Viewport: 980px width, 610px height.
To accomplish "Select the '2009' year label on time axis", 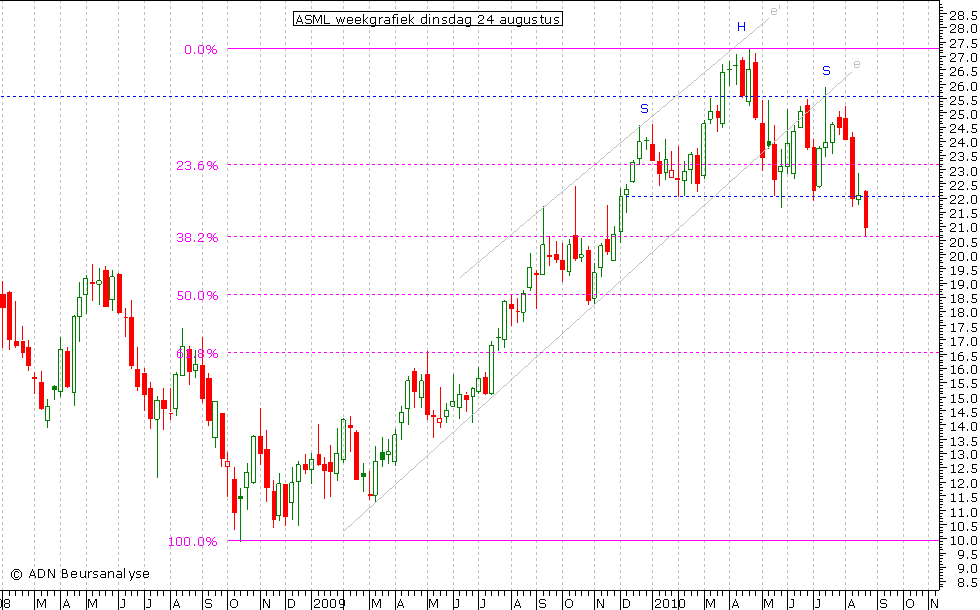I will [x=329, y=604].
